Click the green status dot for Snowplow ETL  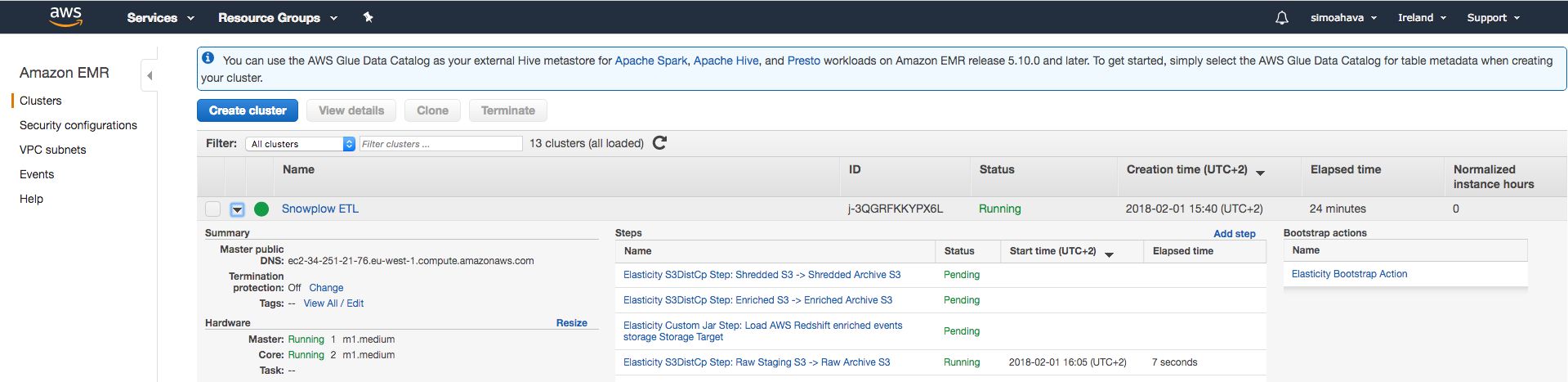click(261, 209)
